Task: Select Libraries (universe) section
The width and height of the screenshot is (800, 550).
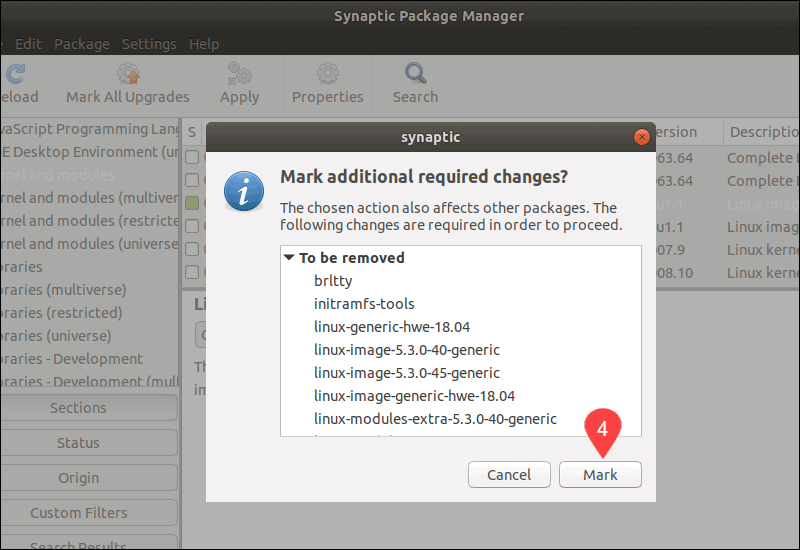Action: pyautogui.click(x=89, y=336)
